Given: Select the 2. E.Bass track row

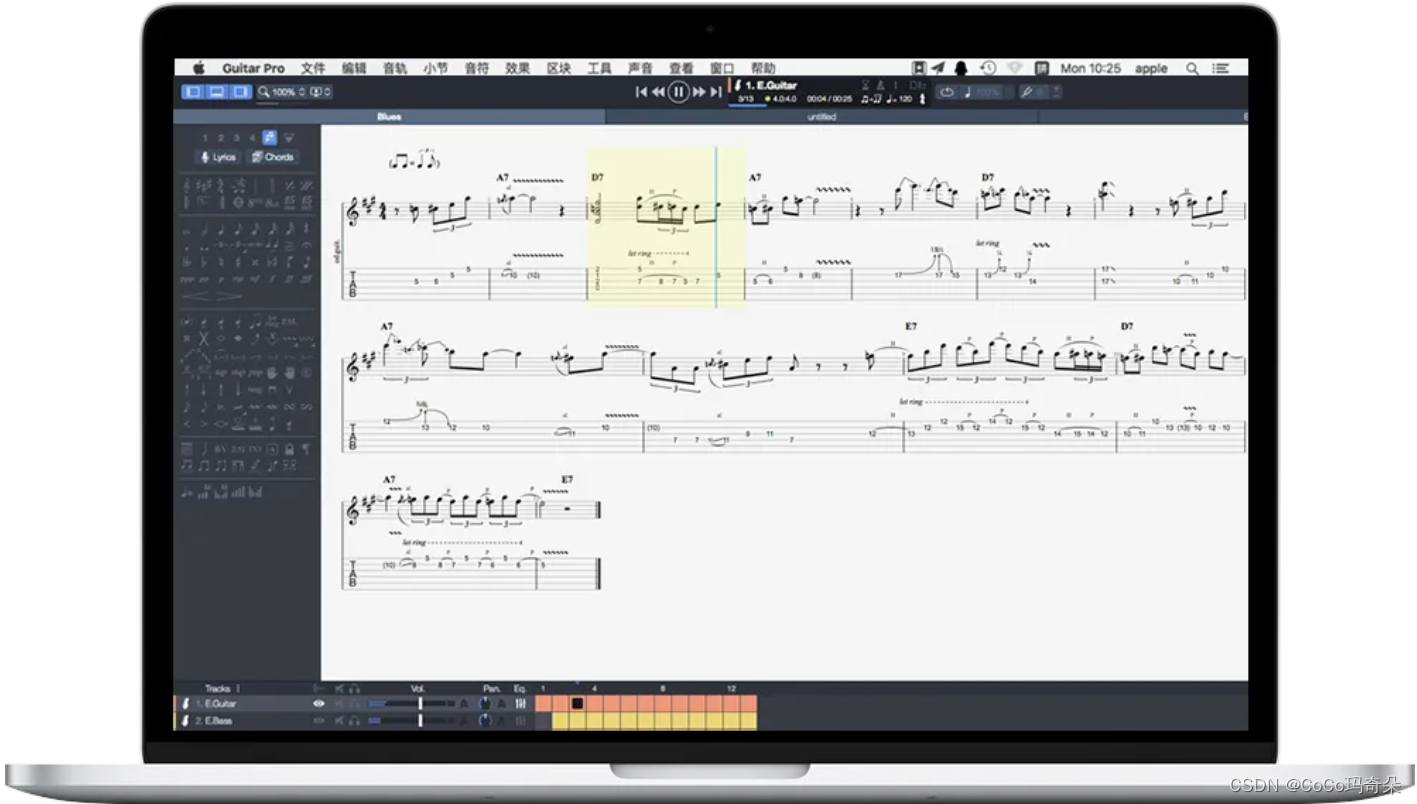Looking at the screenshot, I should (353, 721).
